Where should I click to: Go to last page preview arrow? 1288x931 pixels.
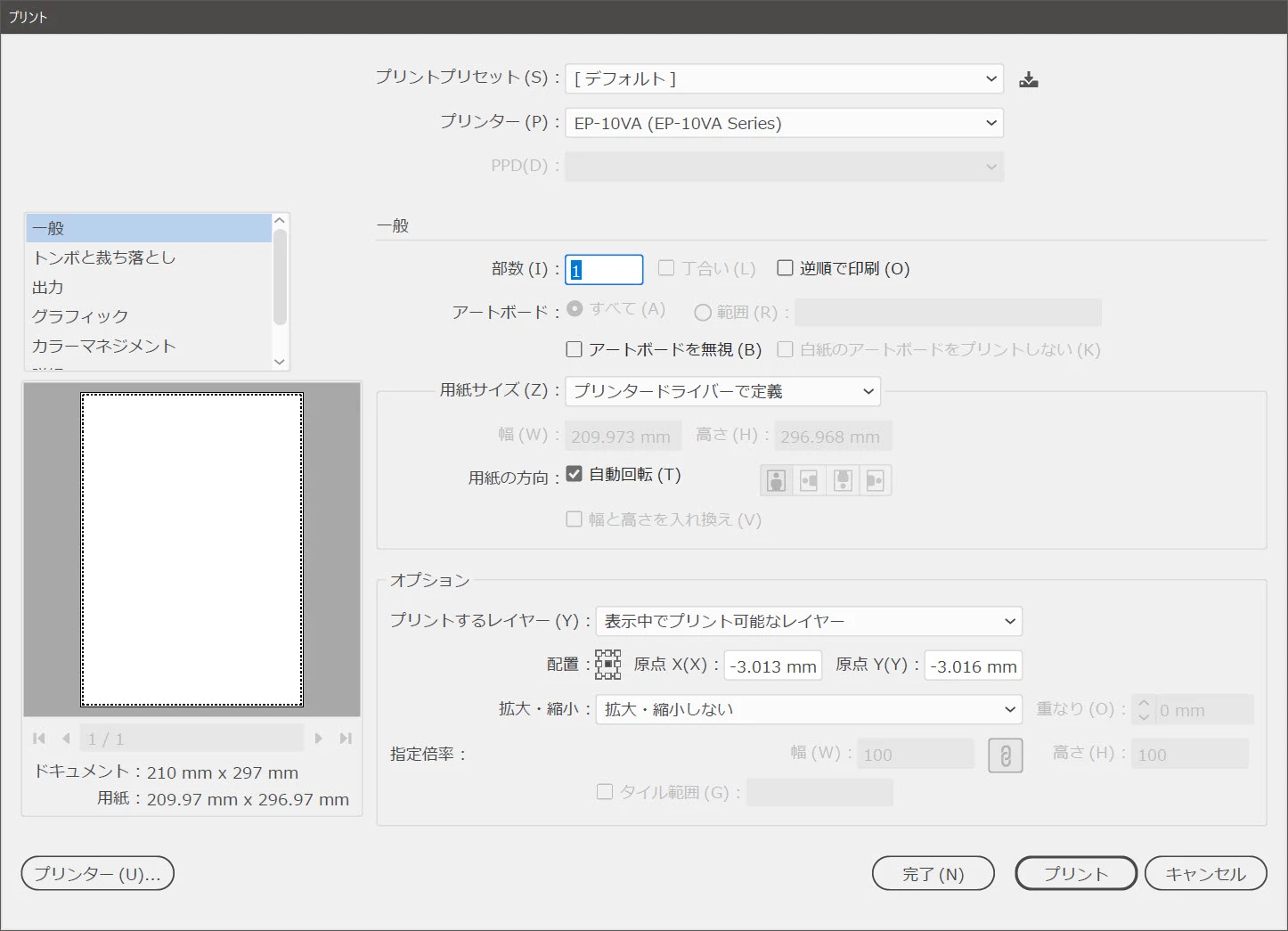pos(346,739)
